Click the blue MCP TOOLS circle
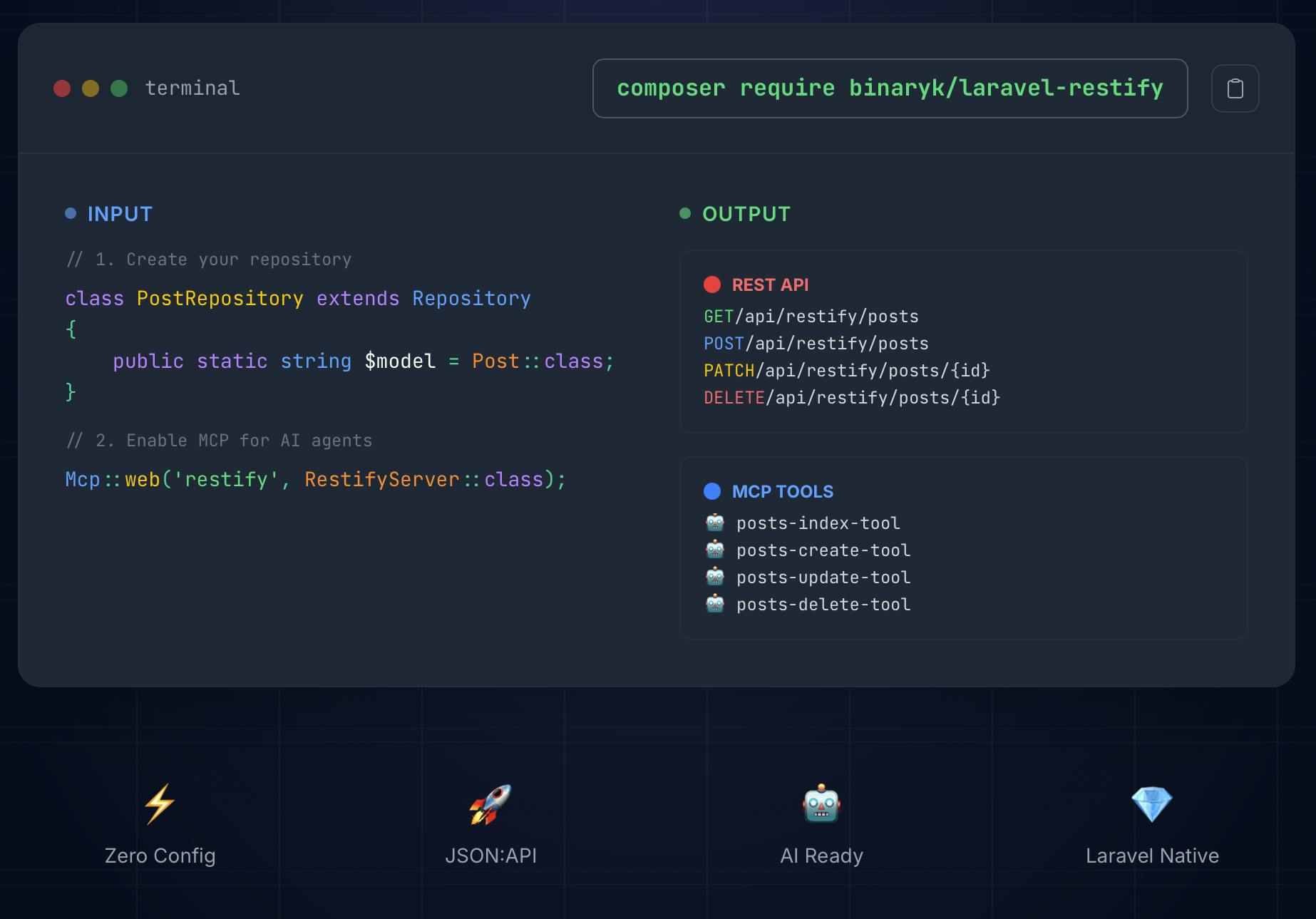The height and width of the screenshot is (919, 1316). 712,491
